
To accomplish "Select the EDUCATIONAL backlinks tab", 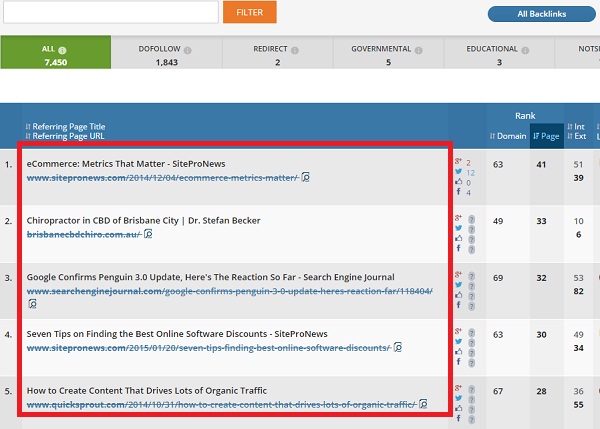I will [497, 55].
